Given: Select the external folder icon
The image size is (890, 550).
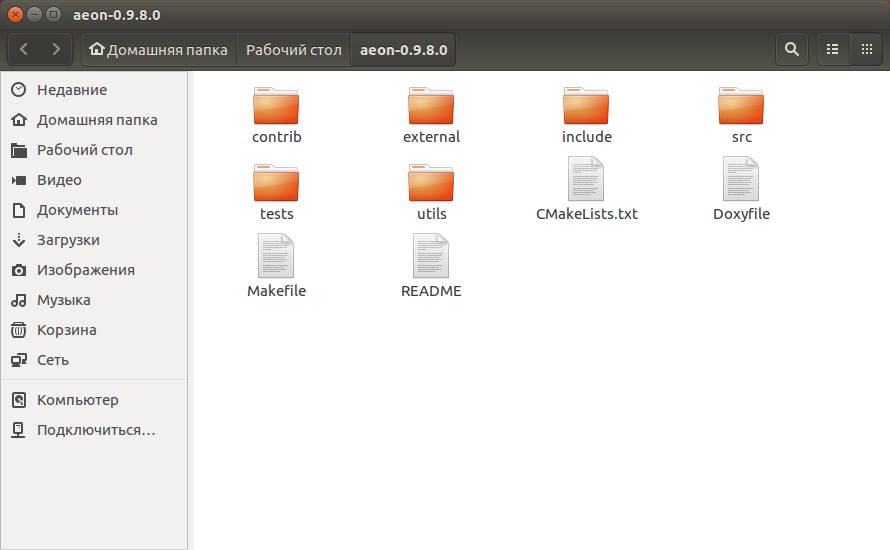Looking at the screenshot, I should [x=431, y=106].
